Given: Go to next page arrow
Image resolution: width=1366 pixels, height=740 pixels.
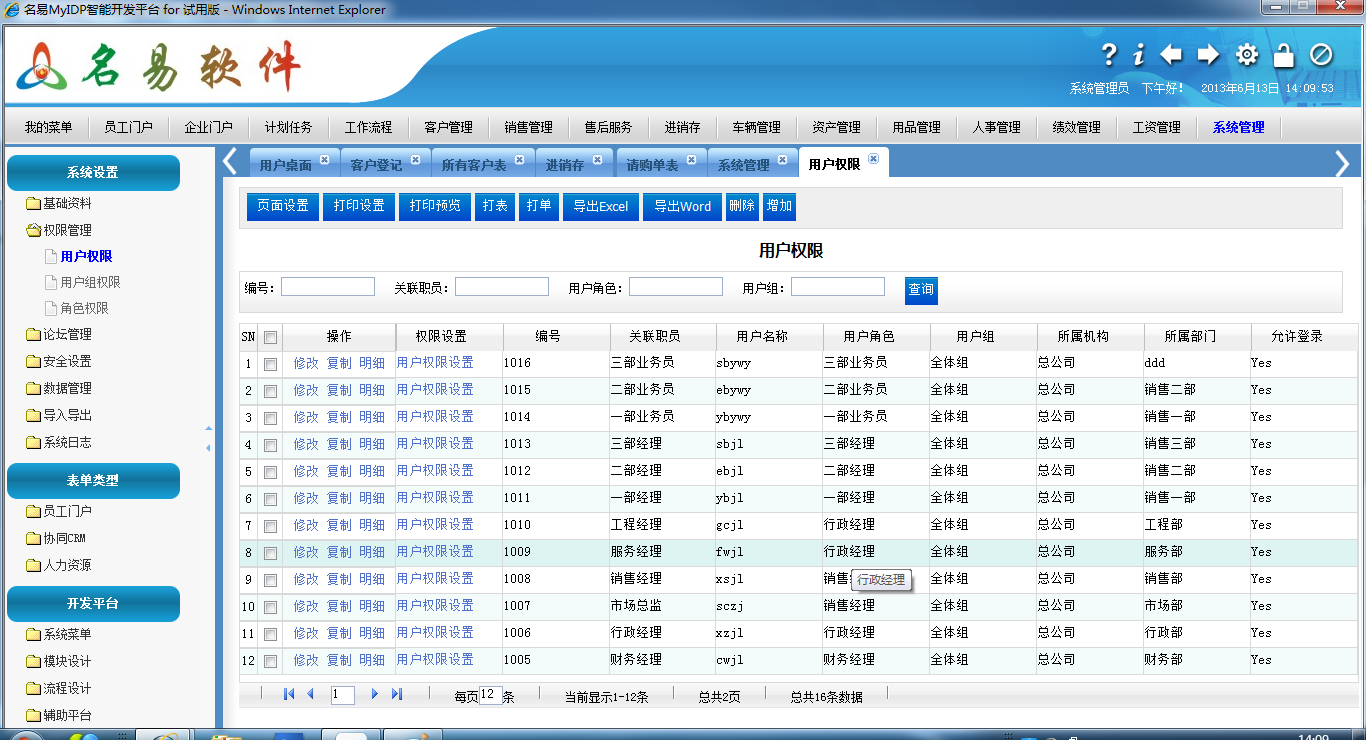Looking at the screenshot, I should 375,694.
